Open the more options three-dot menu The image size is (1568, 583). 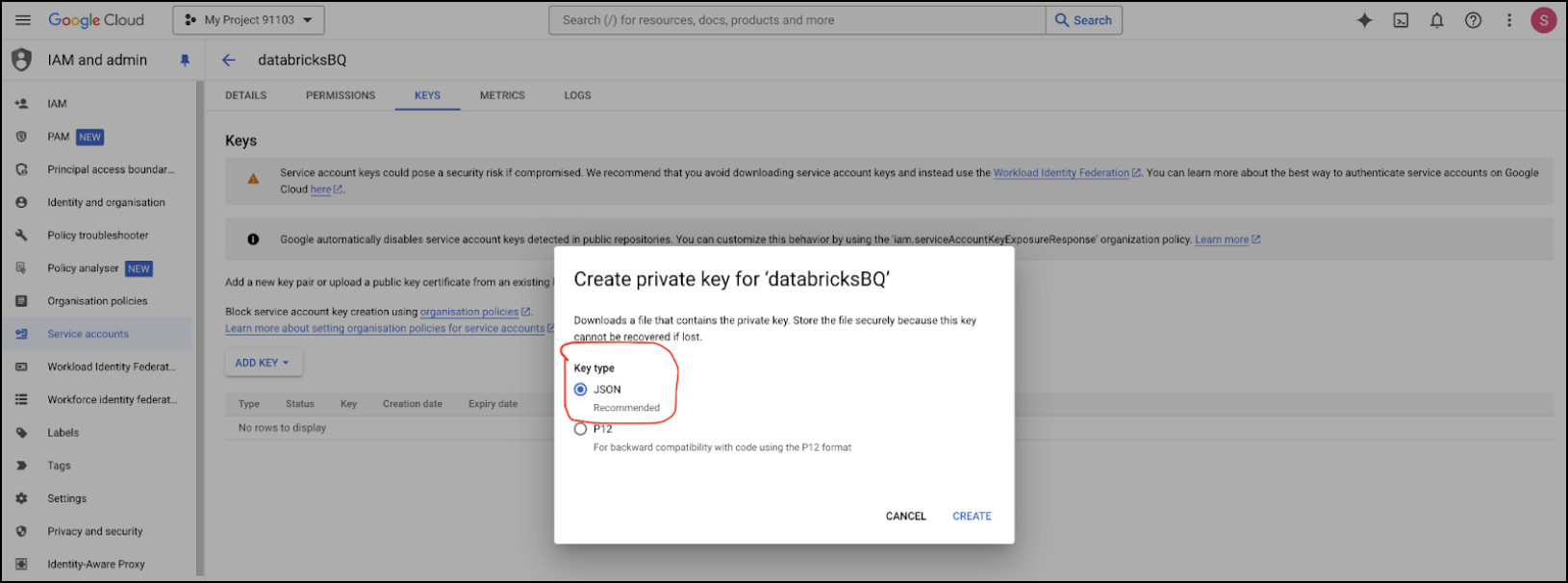(1508, 19)
